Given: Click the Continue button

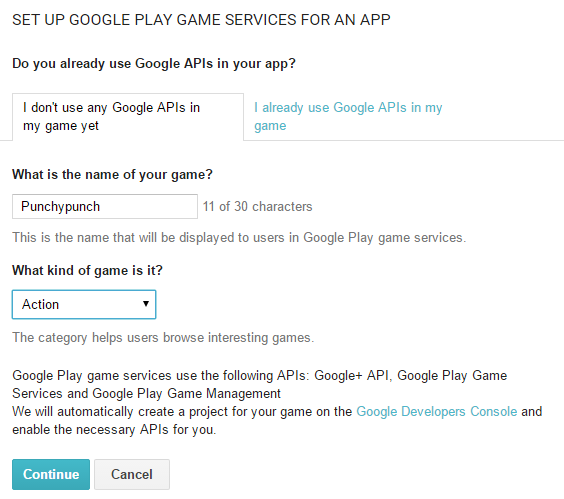Looking at the screenshot, I should [x=51, y=474].
